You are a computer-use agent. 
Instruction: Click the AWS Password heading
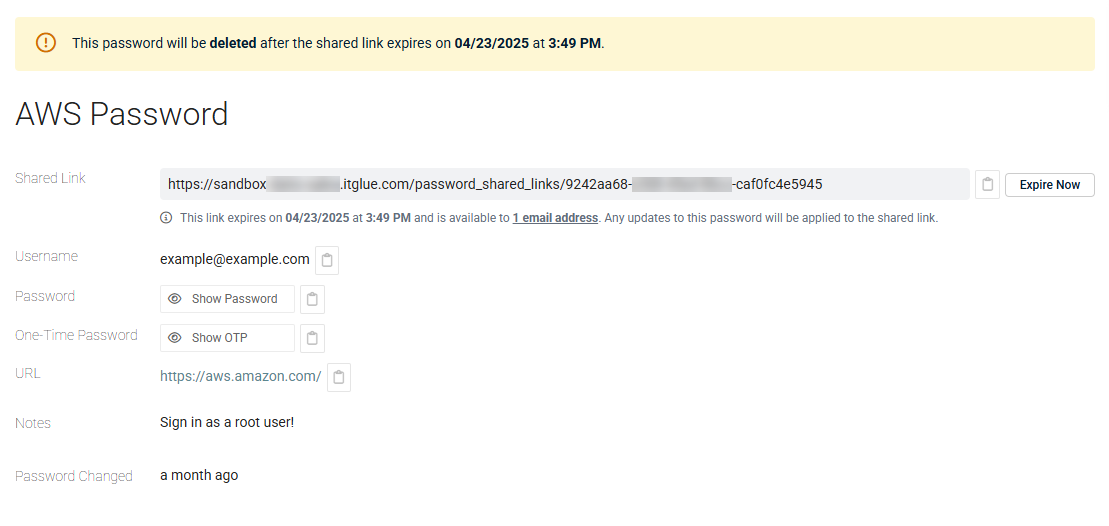pyautogui.click(x=122, y=114)
